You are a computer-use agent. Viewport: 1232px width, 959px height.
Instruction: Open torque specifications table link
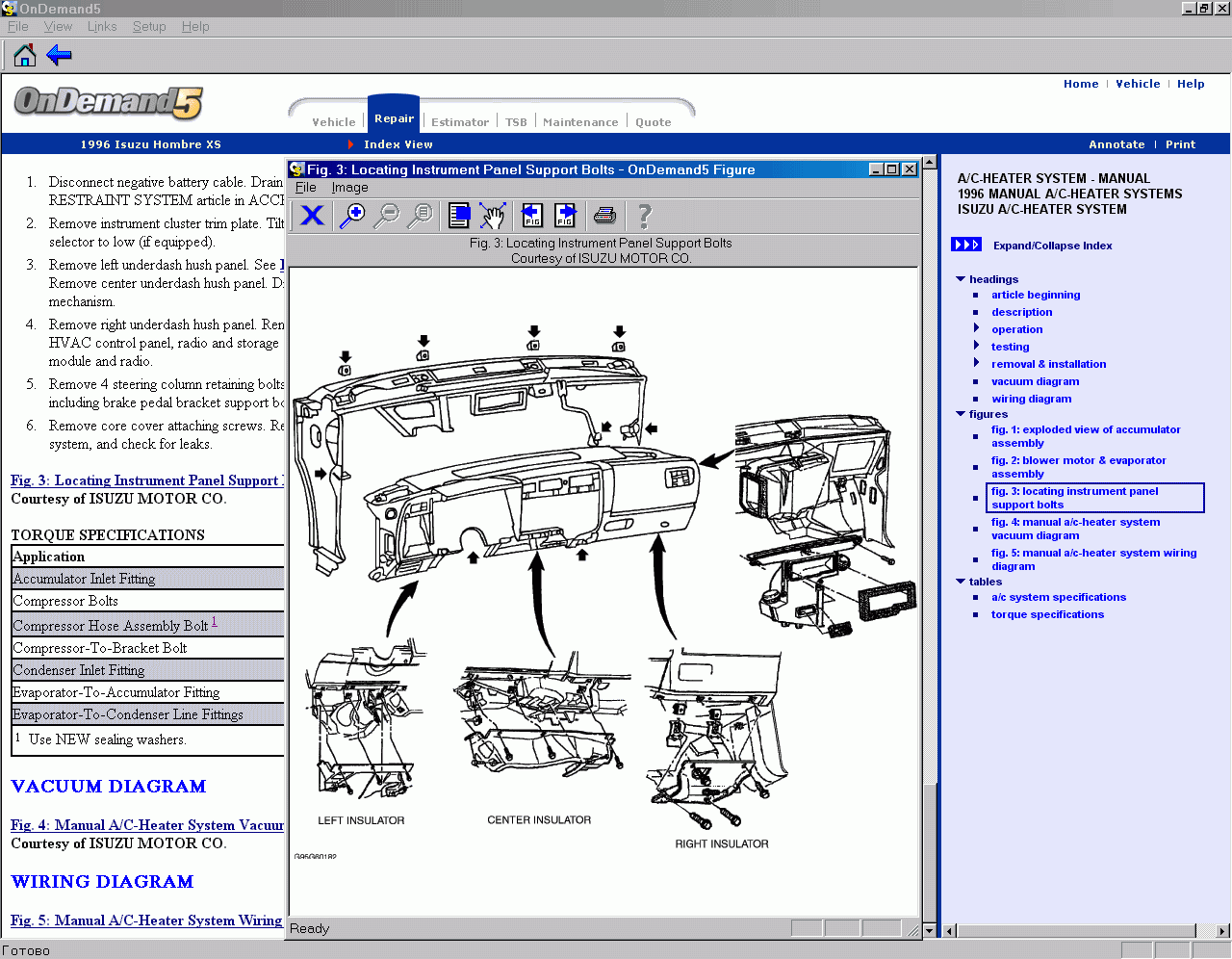pos(1048,614)
